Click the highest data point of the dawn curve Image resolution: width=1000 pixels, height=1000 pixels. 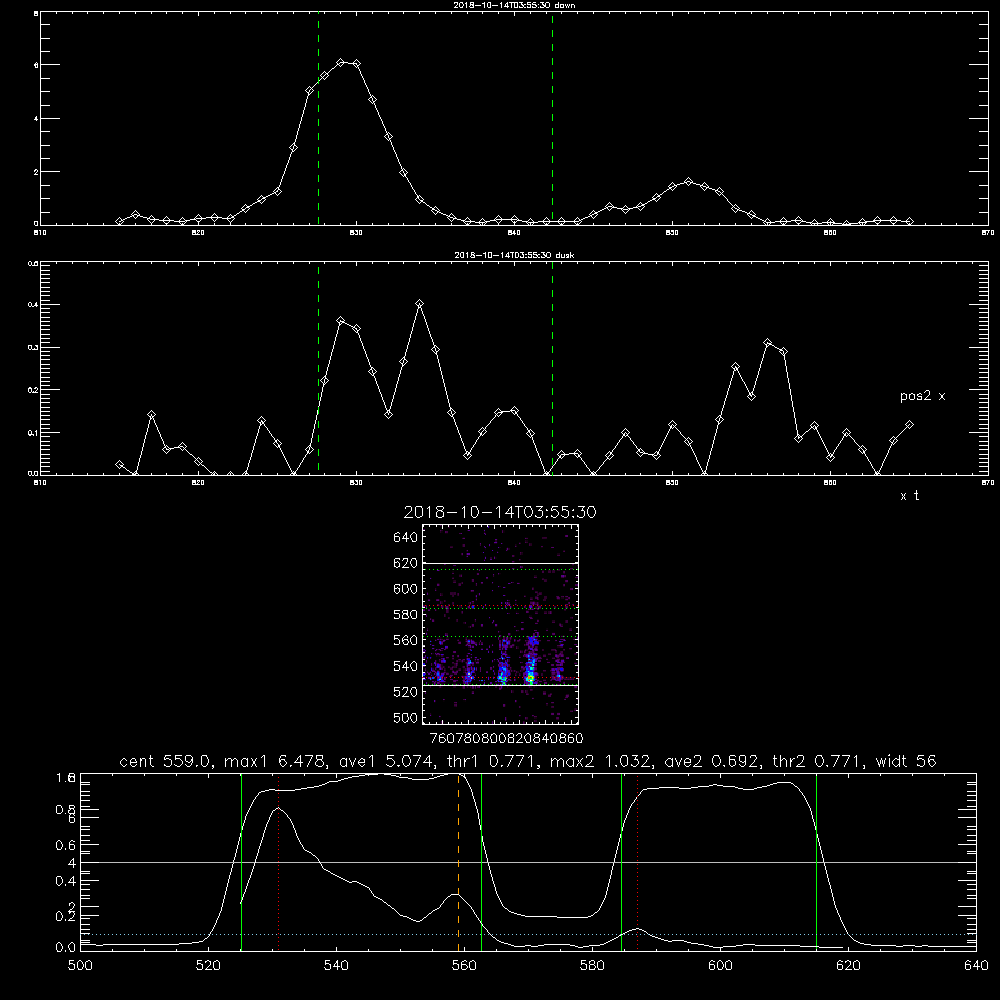point(341,62)
